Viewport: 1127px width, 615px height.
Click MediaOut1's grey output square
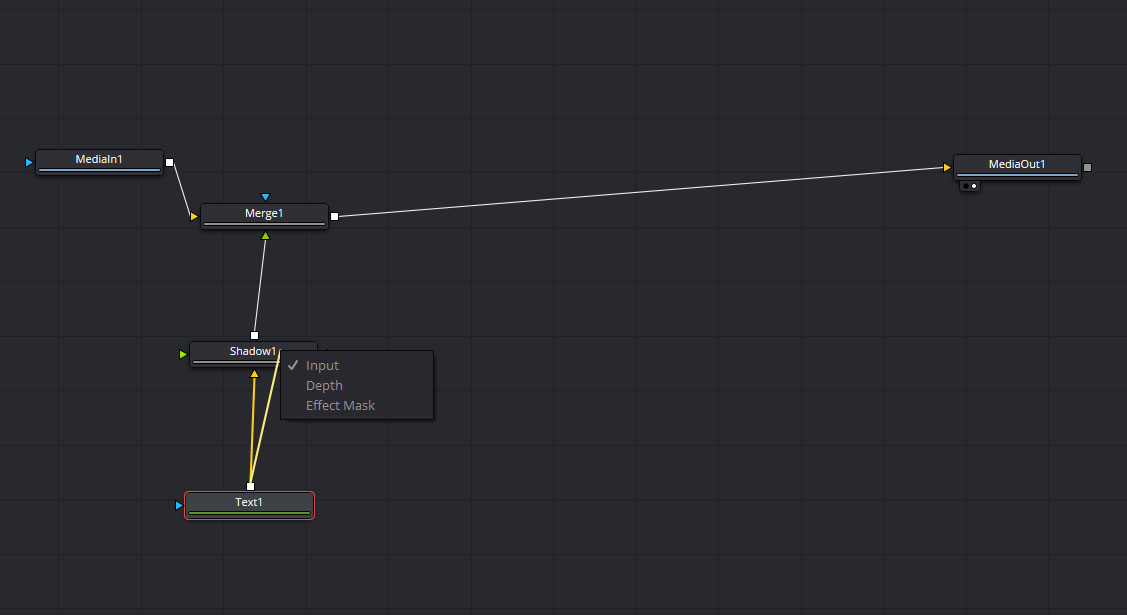(x=1087, y=167)
